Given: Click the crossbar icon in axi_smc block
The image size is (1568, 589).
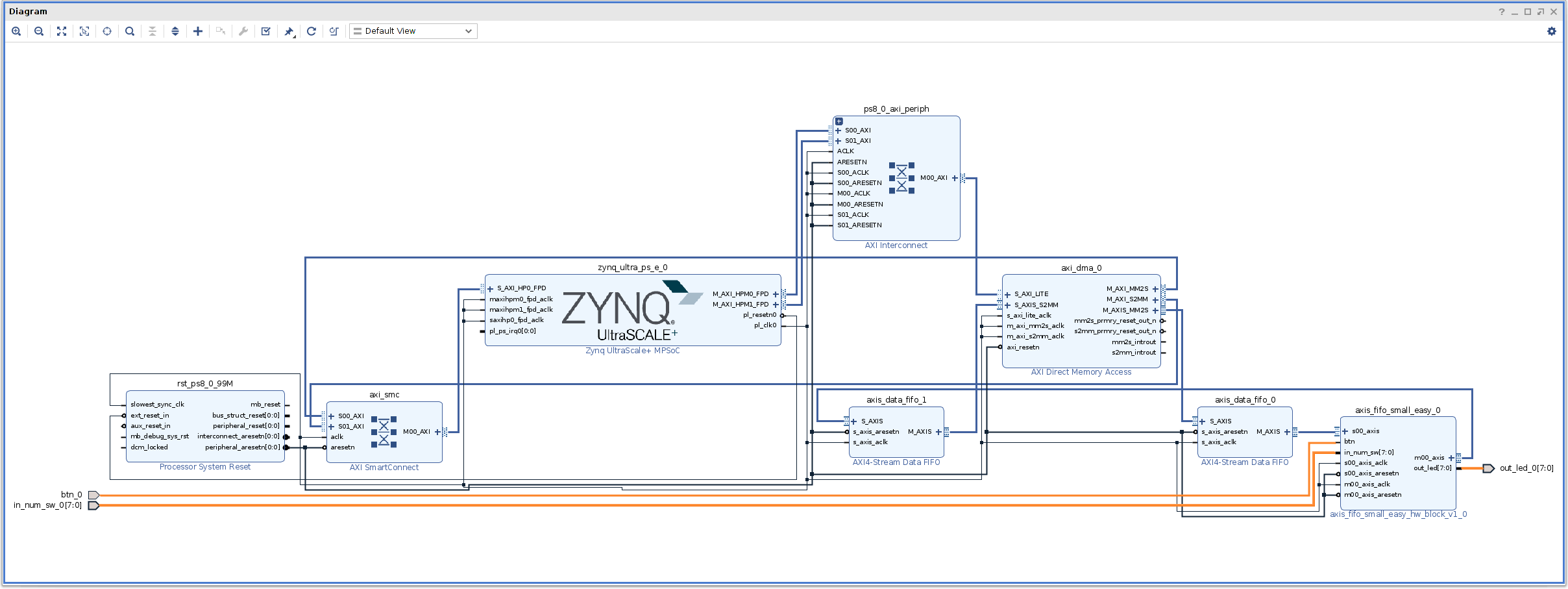Looking at the screenshot, I should tap(384, 432).
